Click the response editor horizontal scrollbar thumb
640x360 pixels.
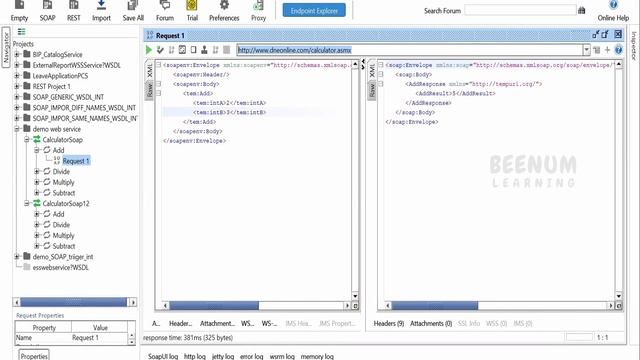coord(435,305)
